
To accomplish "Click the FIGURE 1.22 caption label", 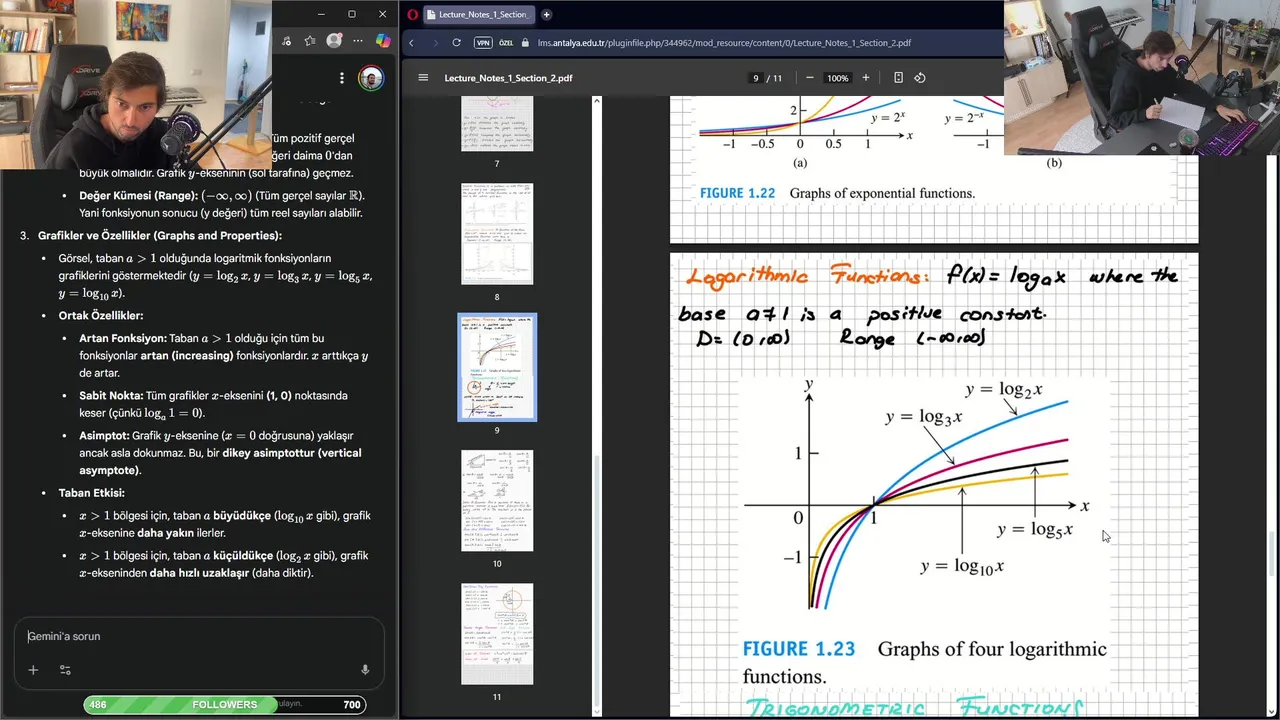I will pyautogui.click(x=737, y=193).
